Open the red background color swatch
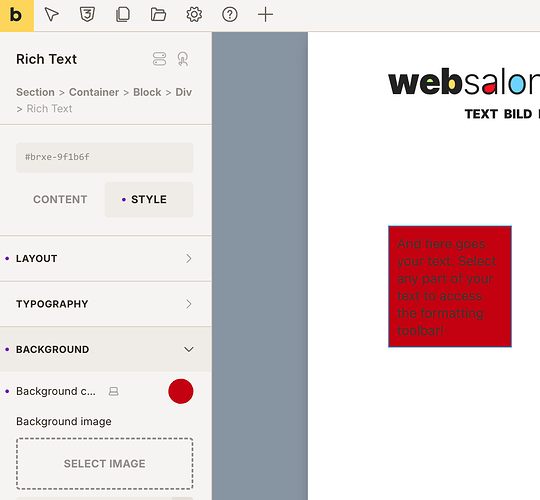Screen dimensions: 540x500 coord(181,392)
